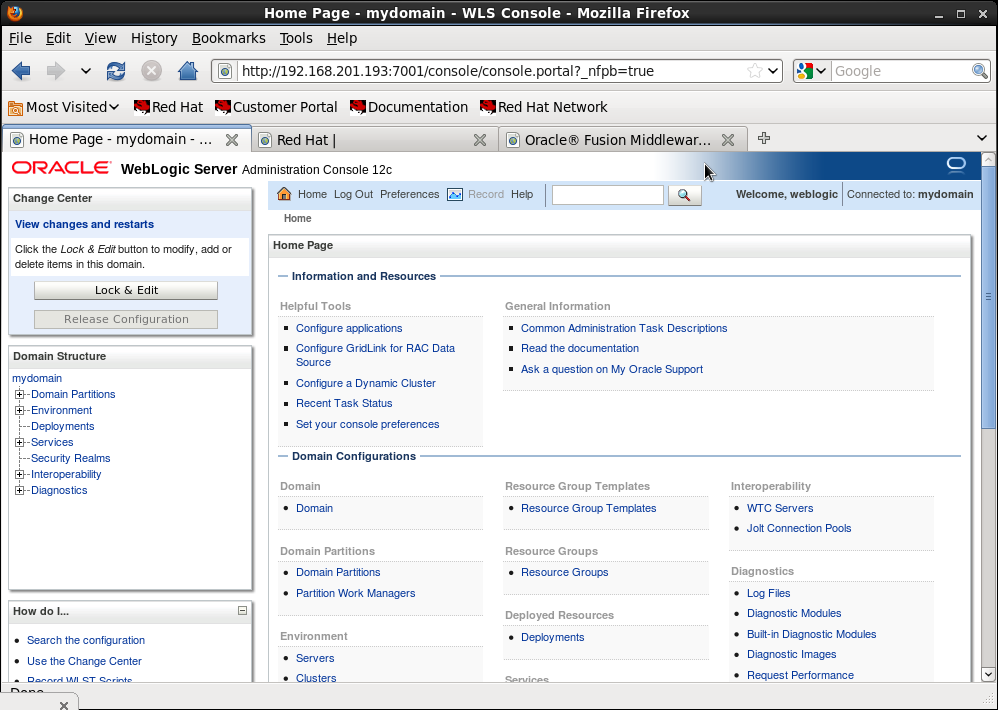The width and height of the screenshot is (998, 710).
Task: Open Read the documentation link
Action: point(580,348)
